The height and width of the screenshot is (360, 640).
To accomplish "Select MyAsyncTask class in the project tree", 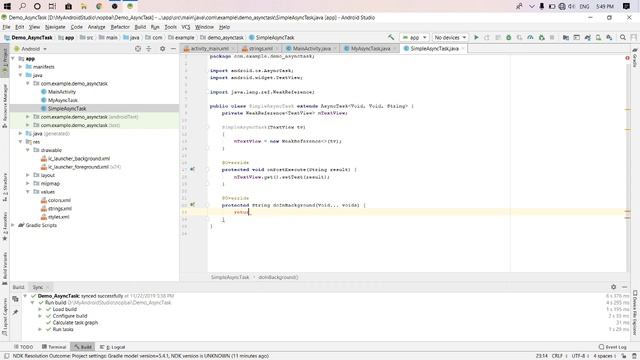I will 62,100.
